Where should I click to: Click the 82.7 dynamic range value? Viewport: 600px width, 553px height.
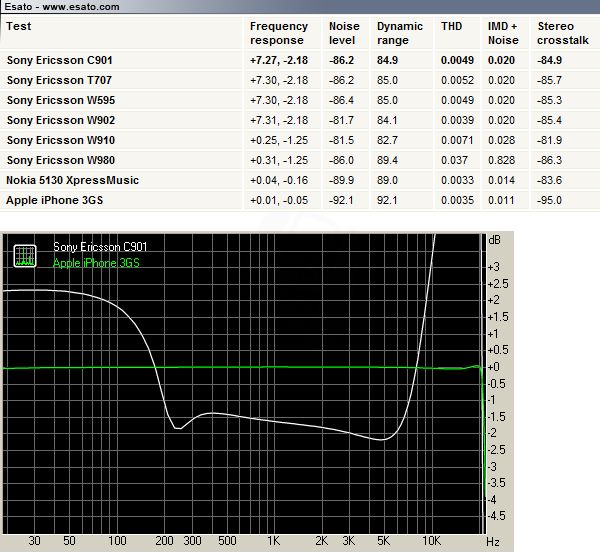387,140
